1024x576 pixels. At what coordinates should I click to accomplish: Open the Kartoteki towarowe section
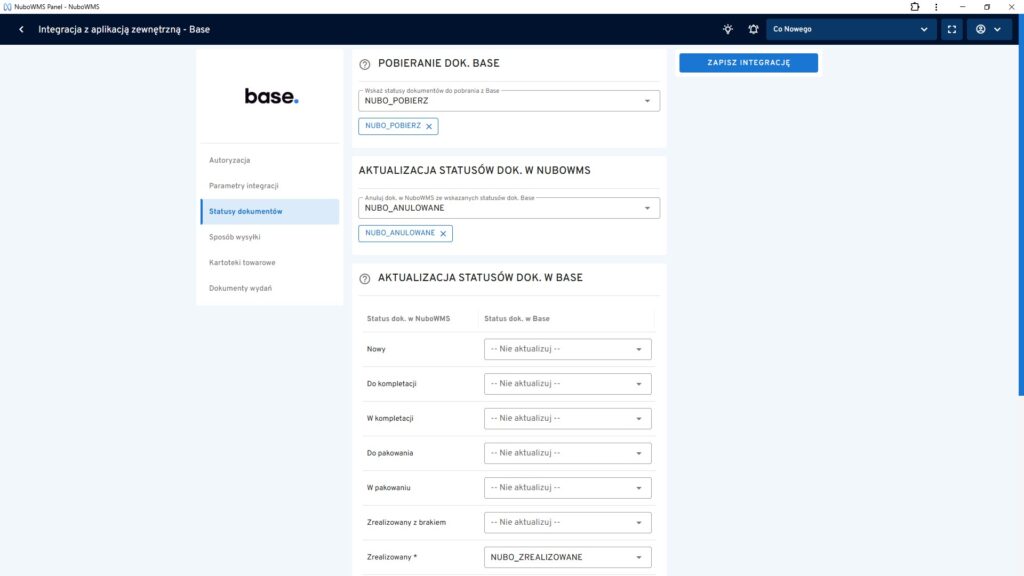pos(242,262)
